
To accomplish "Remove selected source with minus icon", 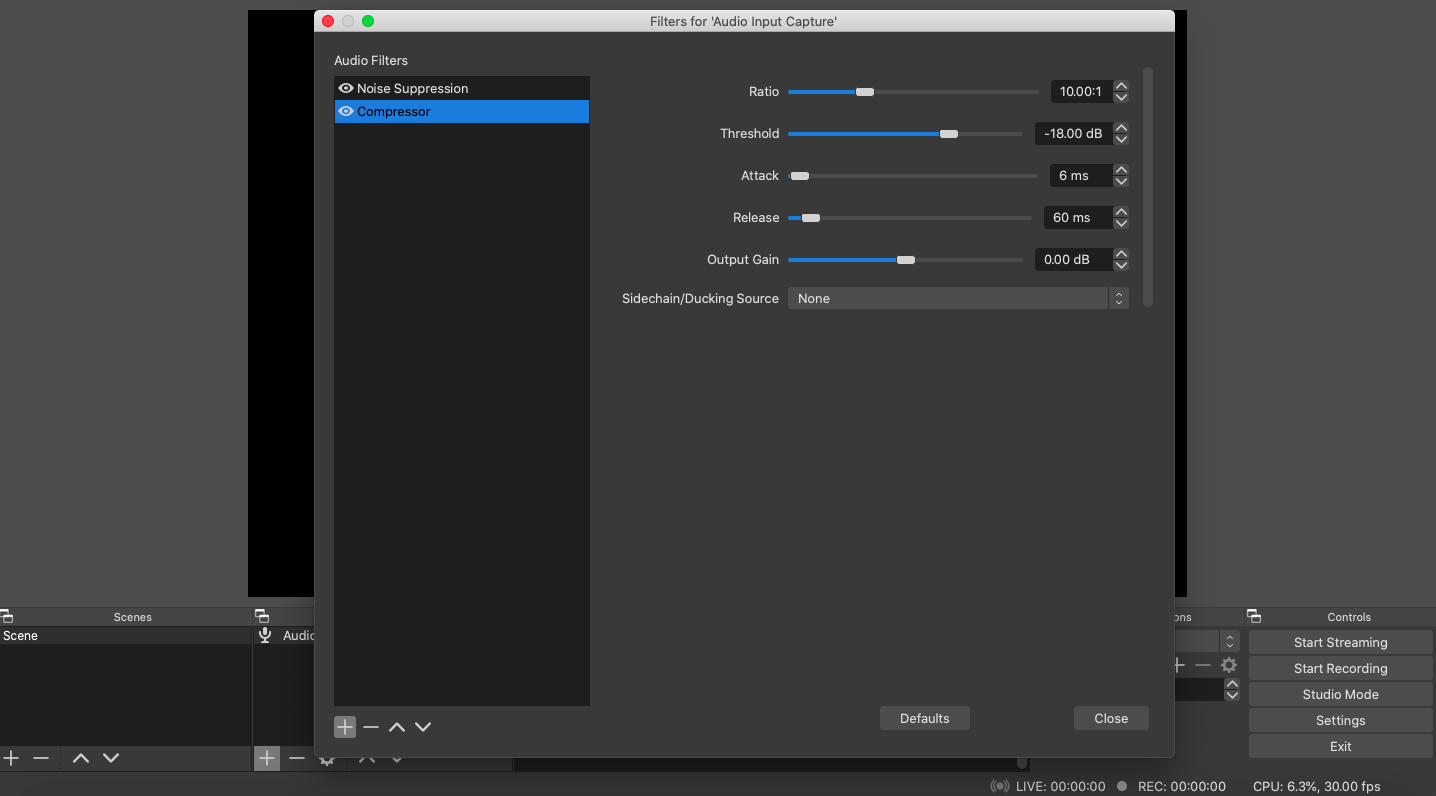I will click(297, 758).
